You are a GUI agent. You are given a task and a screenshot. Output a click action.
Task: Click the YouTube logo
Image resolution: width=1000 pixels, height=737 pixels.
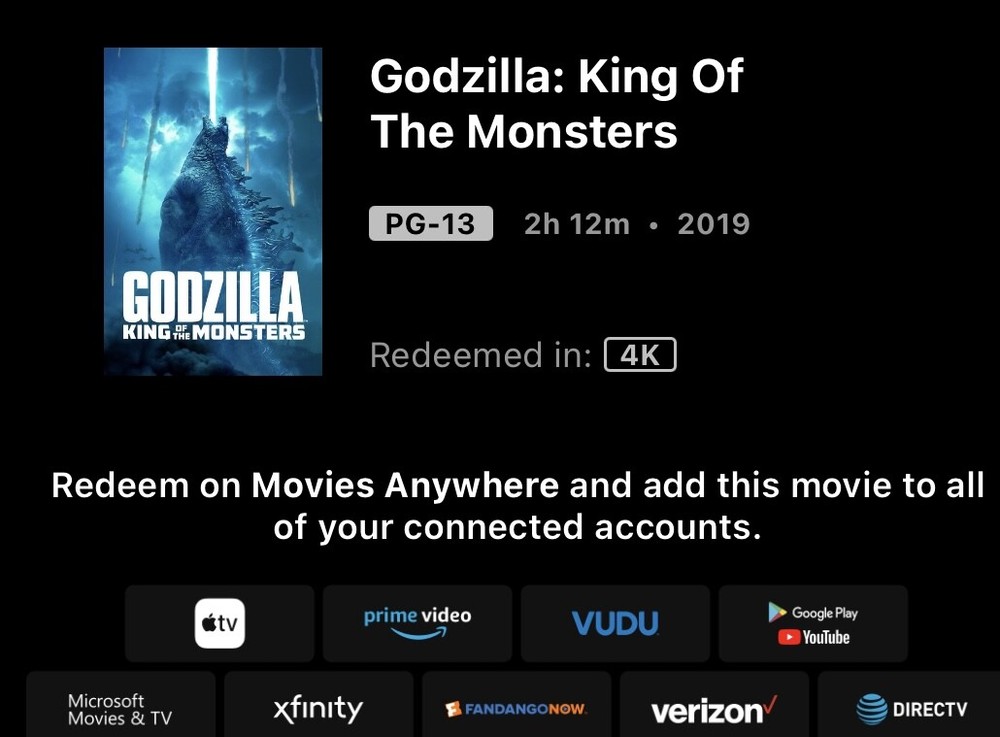click(813, 637)
